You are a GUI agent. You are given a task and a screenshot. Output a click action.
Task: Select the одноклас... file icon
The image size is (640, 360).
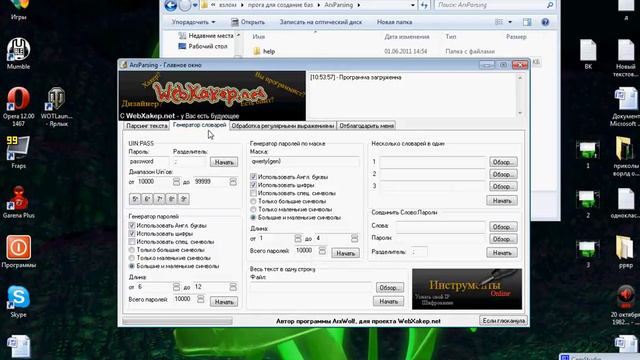(x=626, y=203)
